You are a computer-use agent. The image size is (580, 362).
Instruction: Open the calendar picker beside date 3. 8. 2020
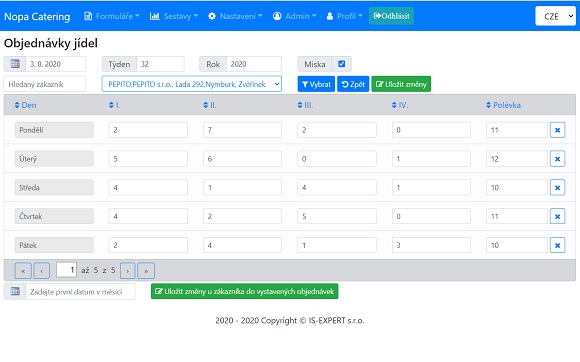[15, 64]
